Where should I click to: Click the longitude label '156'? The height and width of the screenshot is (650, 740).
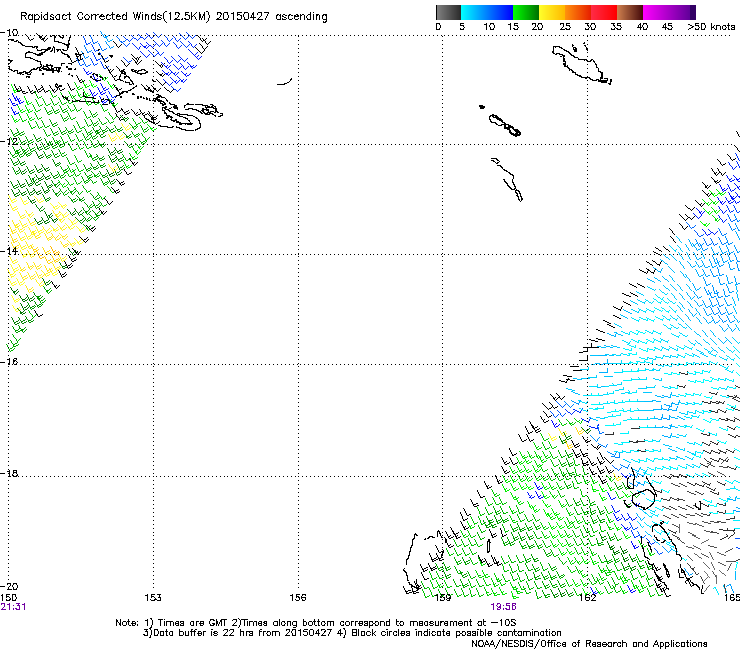pyautogui.click(x=298, y=597)
